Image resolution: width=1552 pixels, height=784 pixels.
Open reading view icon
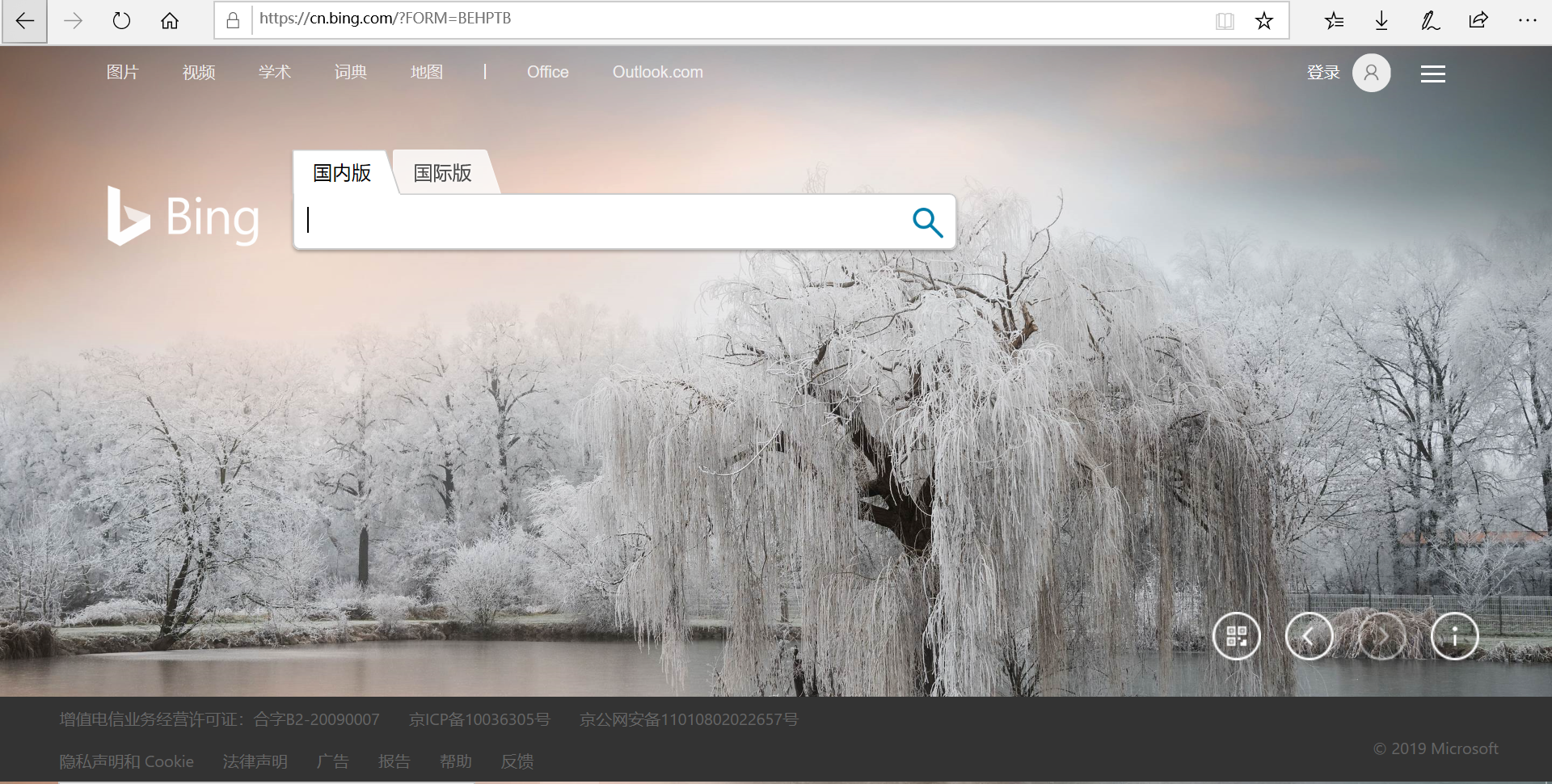(x=1225, y=21)
